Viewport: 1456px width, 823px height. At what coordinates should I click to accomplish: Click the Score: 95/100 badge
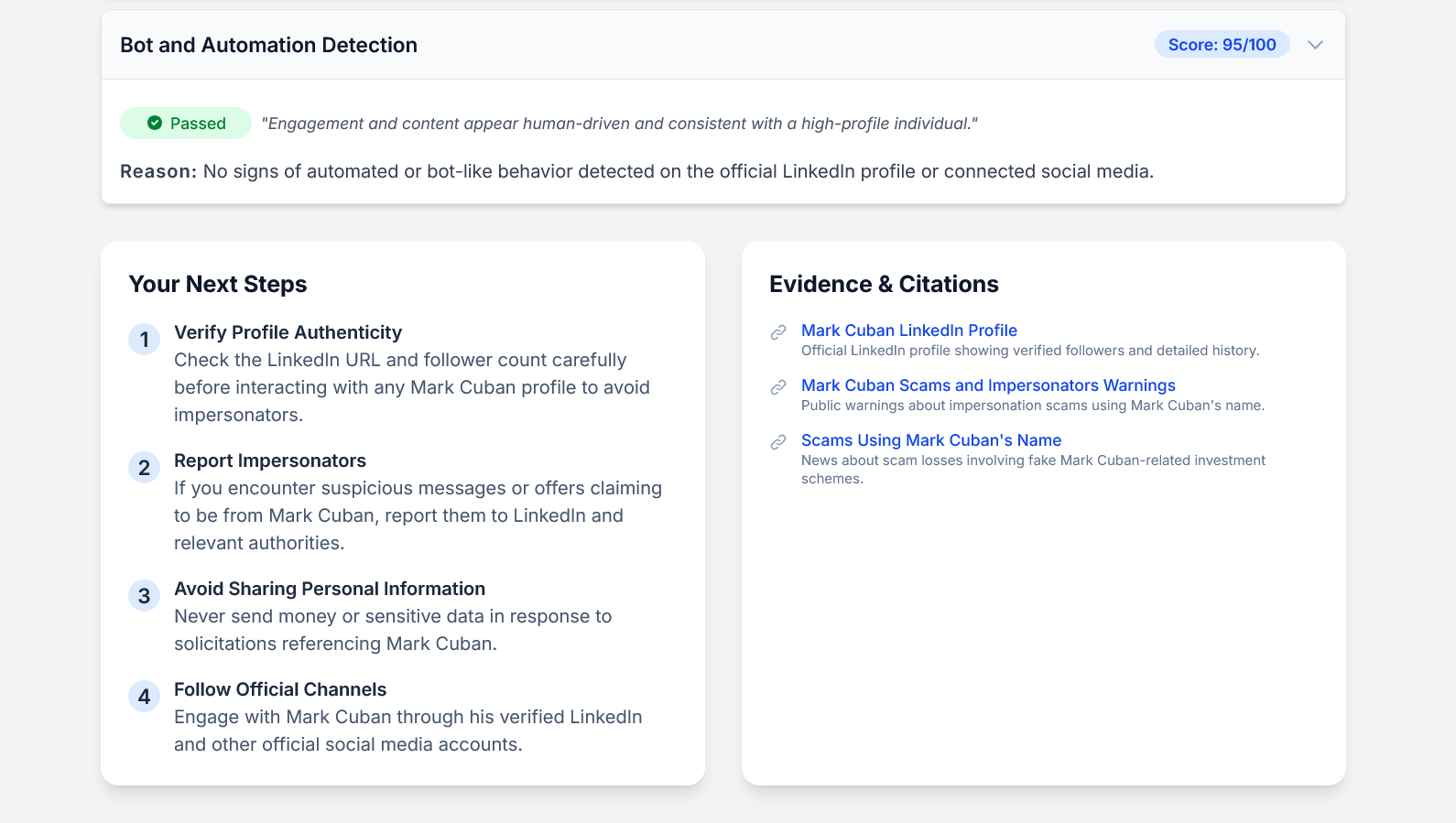(x=1222, y=45)
